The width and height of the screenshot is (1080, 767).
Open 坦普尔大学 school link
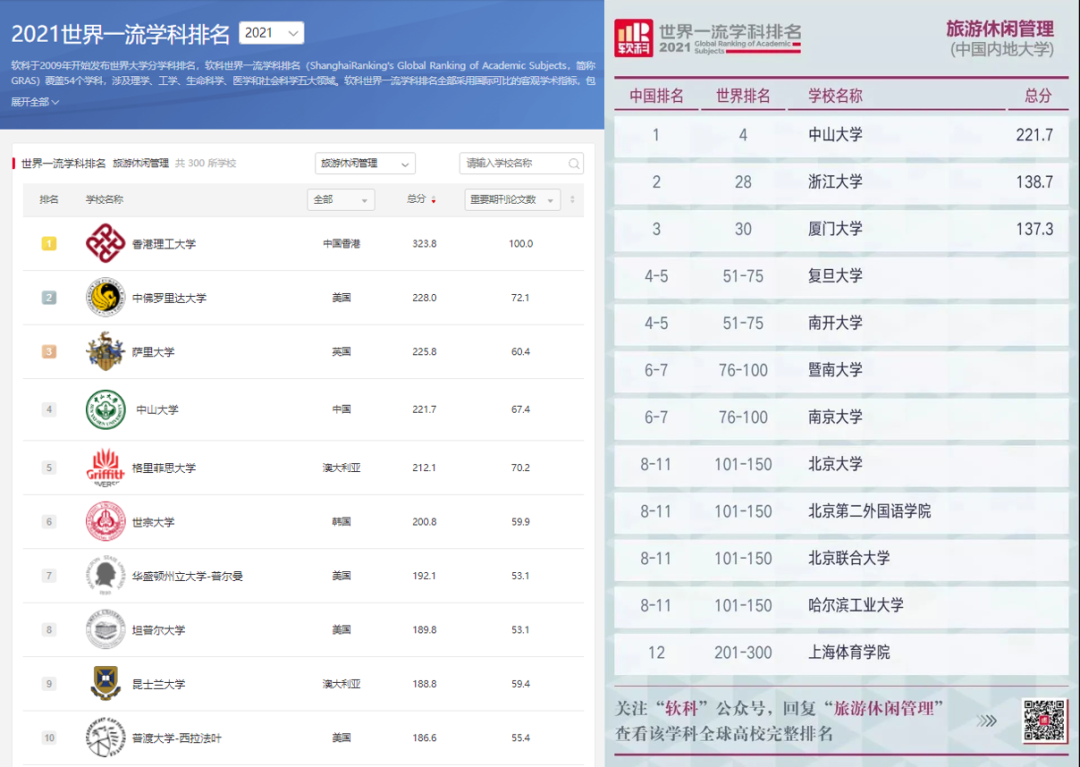pyautogui.click(x=158, y=631)
